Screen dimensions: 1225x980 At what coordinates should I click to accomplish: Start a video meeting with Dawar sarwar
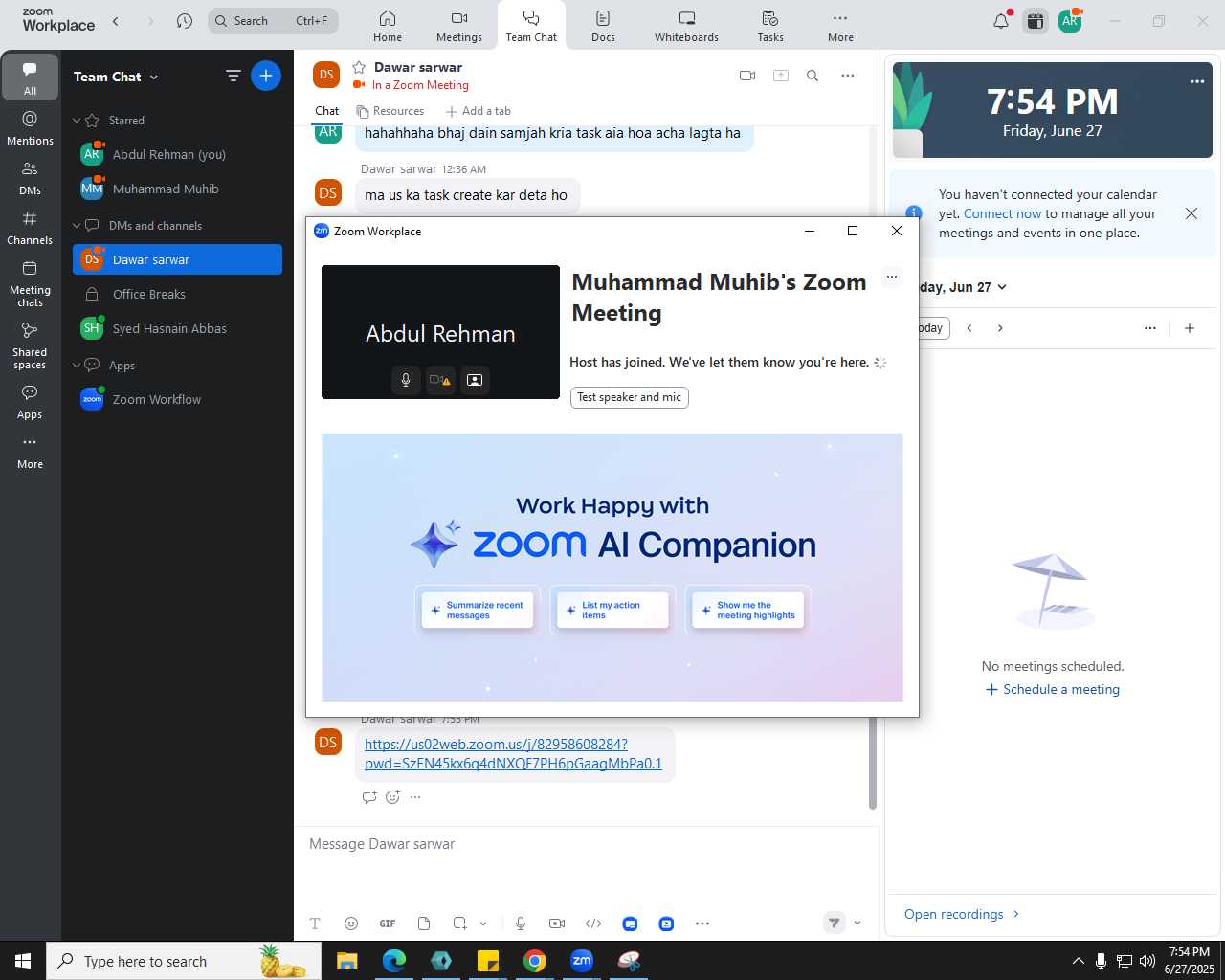tap(747, 76)
